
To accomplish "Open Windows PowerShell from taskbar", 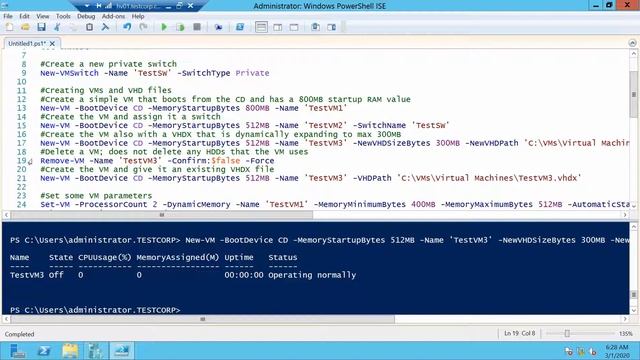I will coord(44,351).
